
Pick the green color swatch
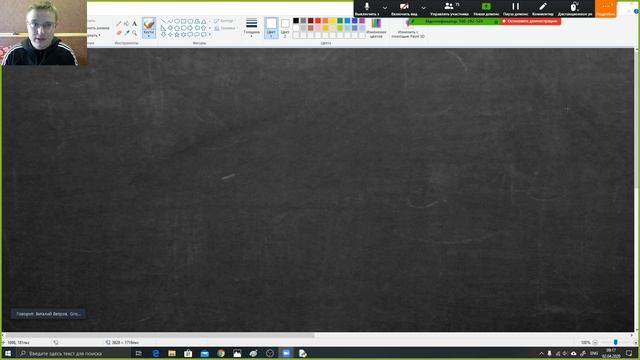[x=340, y=20]
